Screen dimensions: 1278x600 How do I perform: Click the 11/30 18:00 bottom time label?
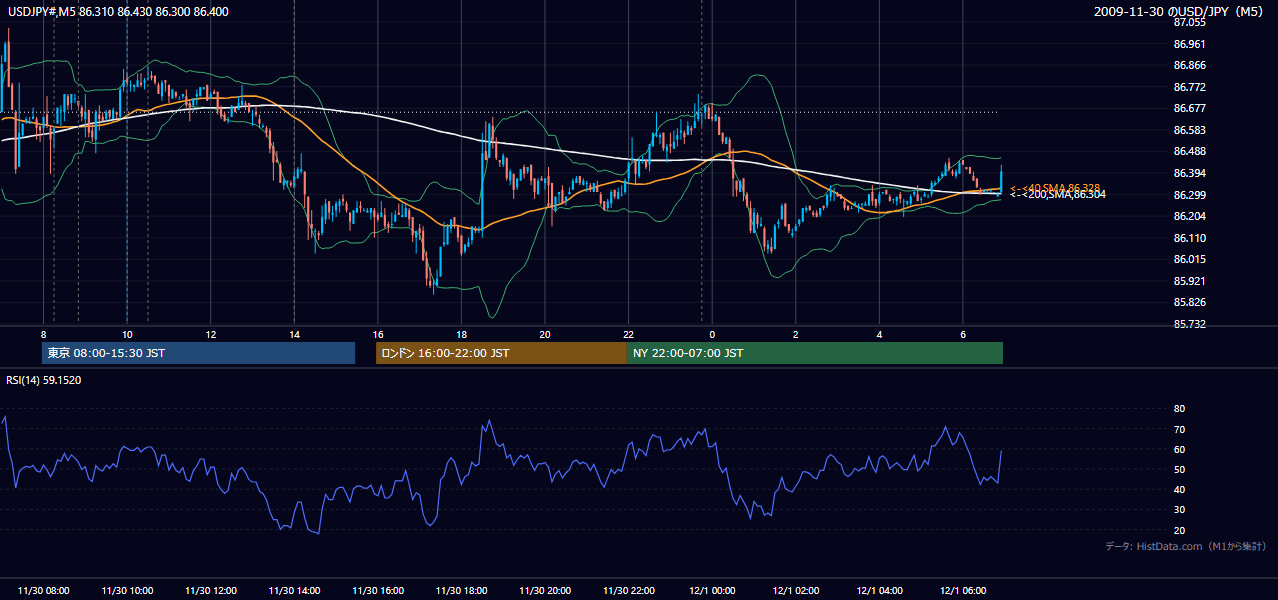(x=461, y=591)
